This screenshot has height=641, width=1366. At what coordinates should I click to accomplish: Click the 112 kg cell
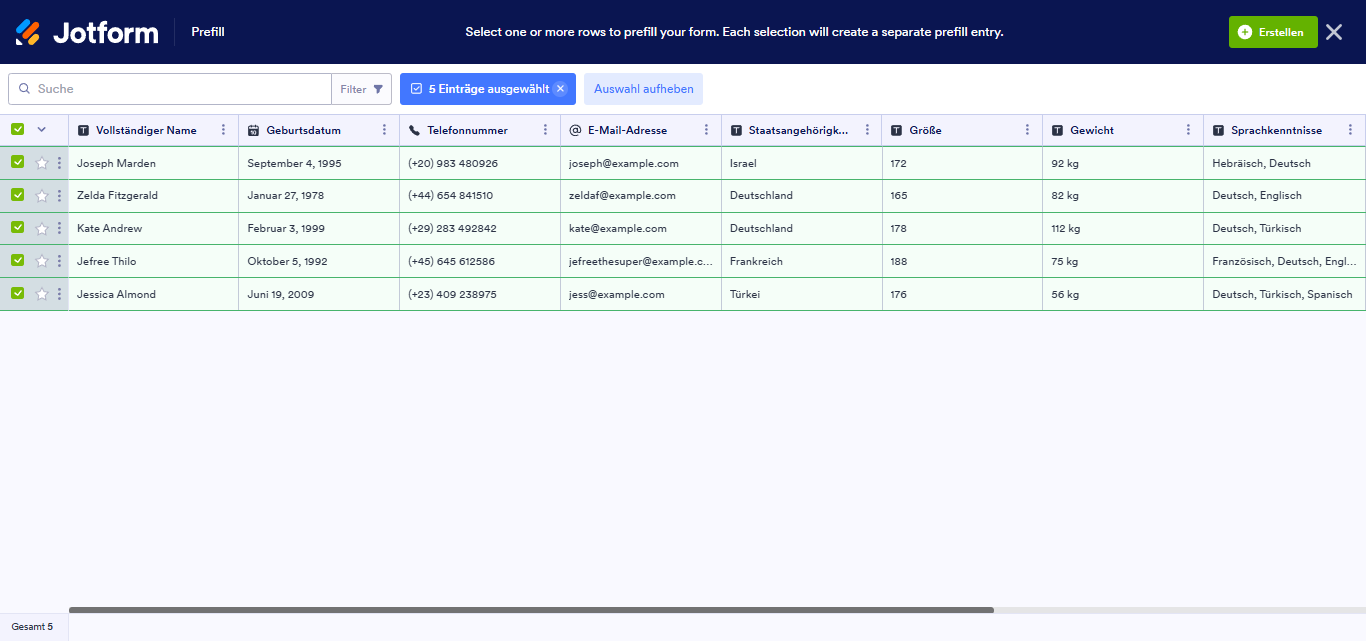[1123, 229]
